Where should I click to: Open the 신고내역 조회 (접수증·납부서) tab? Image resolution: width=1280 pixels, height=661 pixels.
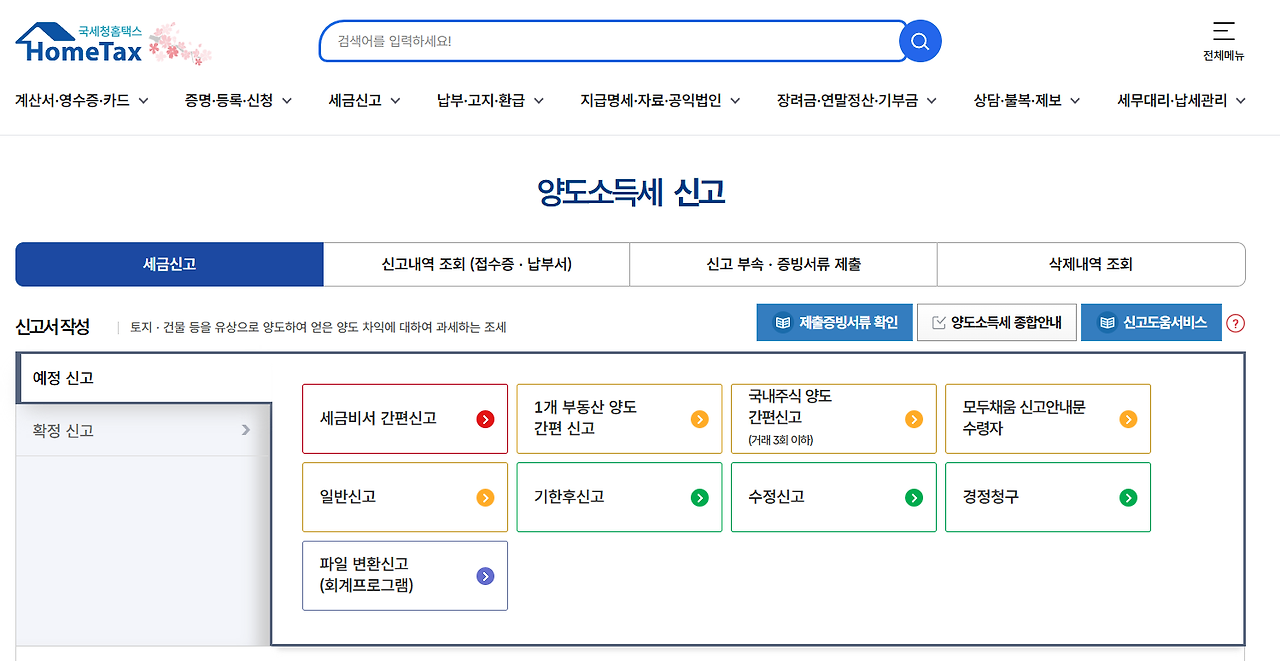tap(476, 264)
